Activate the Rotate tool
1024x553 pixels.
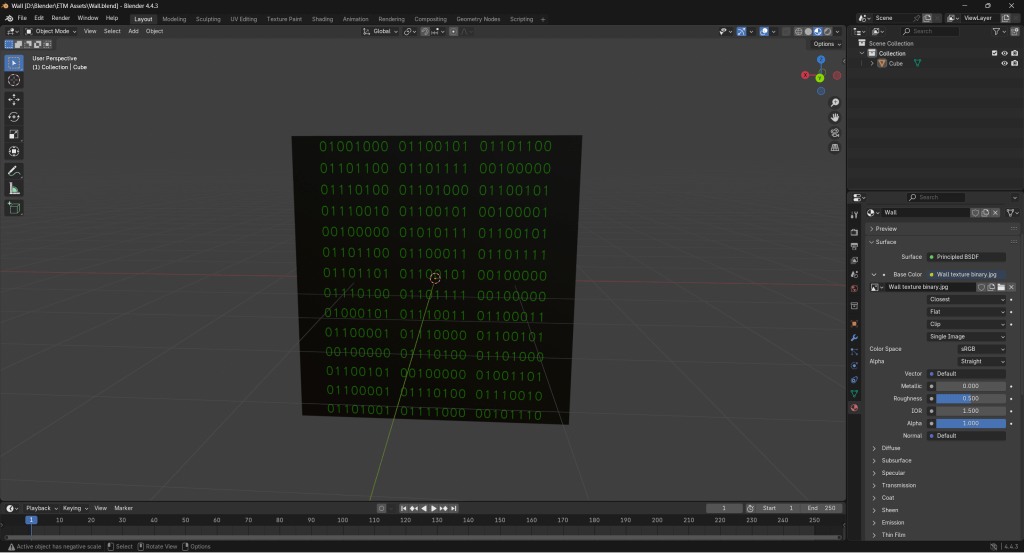click(x=14, y=117)
